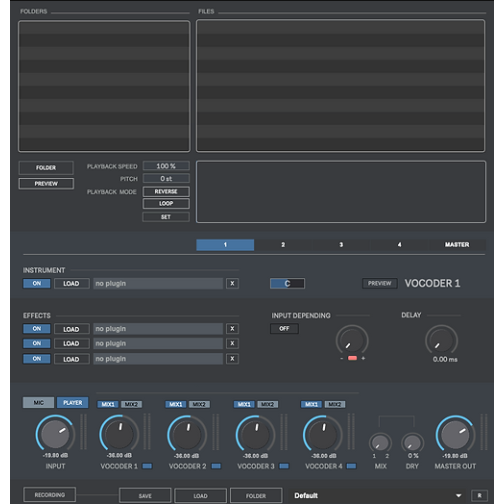The height and width of the screenshot is (504, 504).
Task: Remove the first effect plugin via X
Action: (232, 329)
